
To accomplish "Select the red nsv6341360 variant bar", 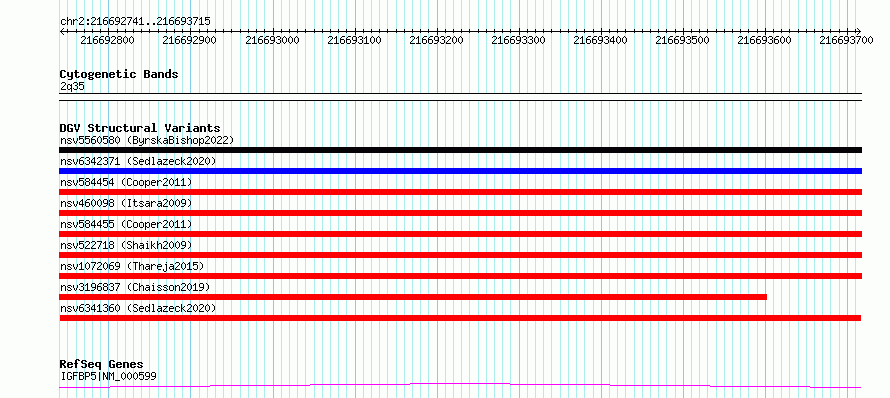I will click(460, 318).
